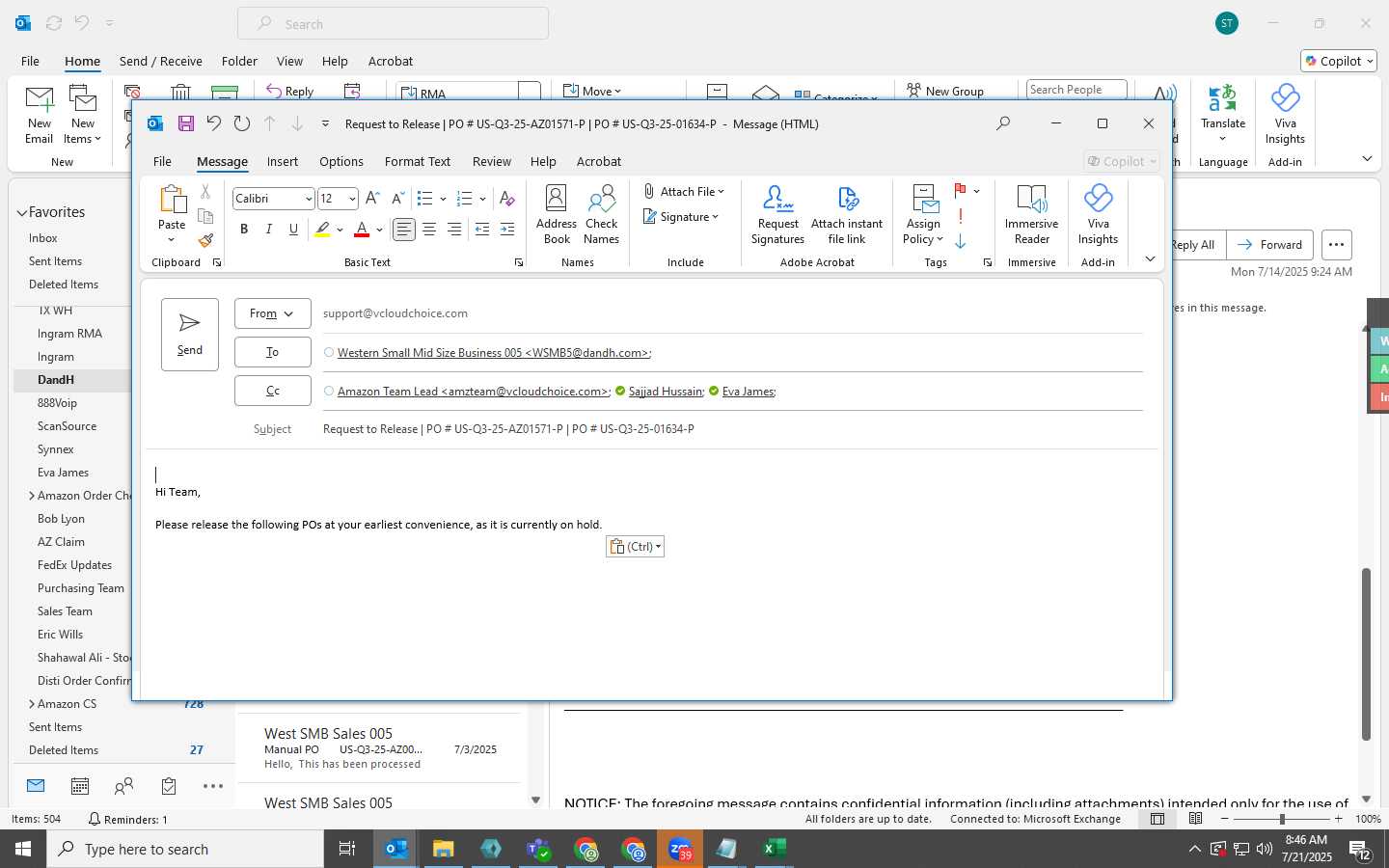Apply yellow text highlight color
The height and width of the screenshot is (868, 1389).
[x=322, y=229]
